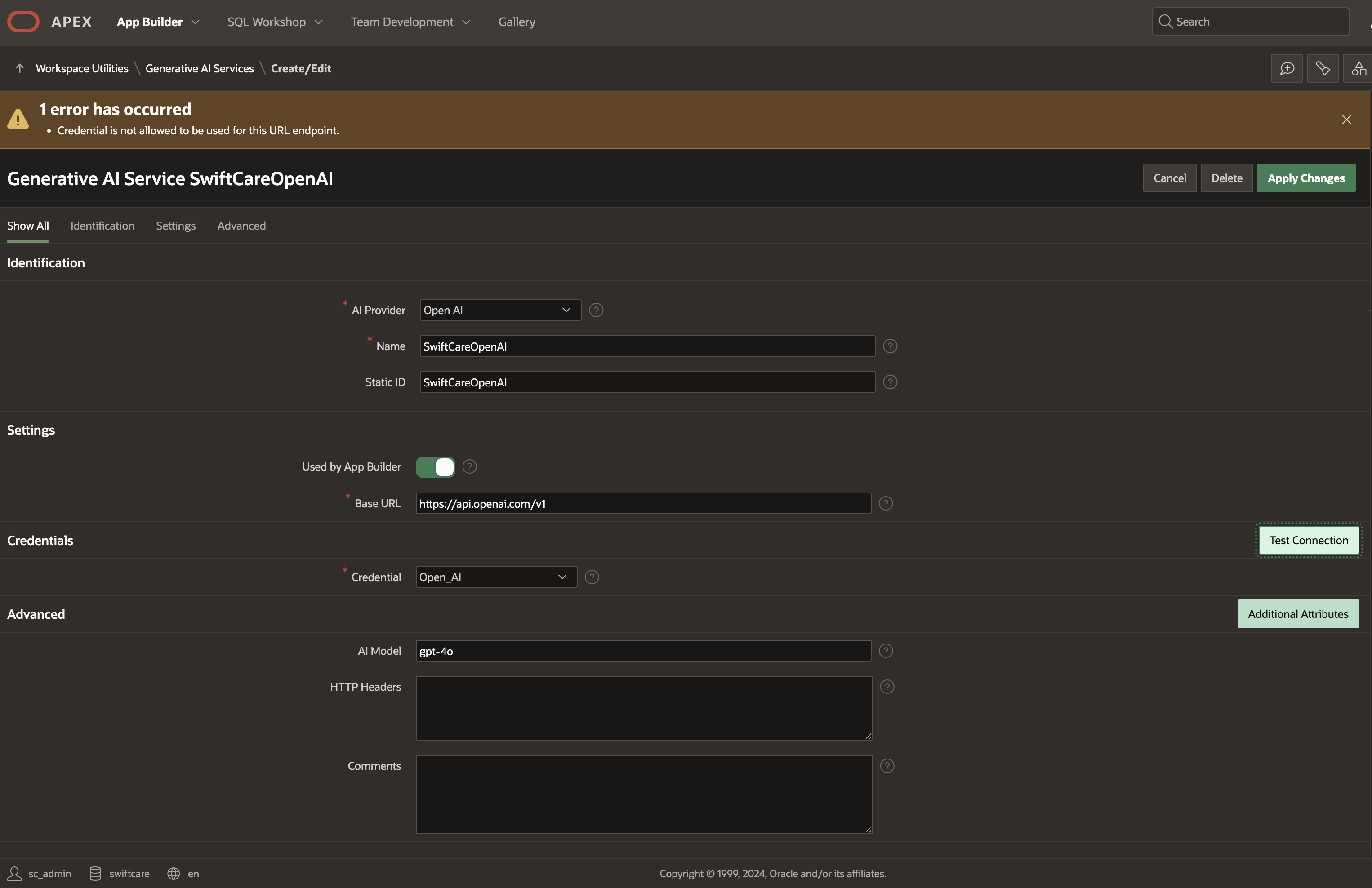Open help for AI Provider field
This screenshot has height=888, width=1372.
(x=596, y=310)
